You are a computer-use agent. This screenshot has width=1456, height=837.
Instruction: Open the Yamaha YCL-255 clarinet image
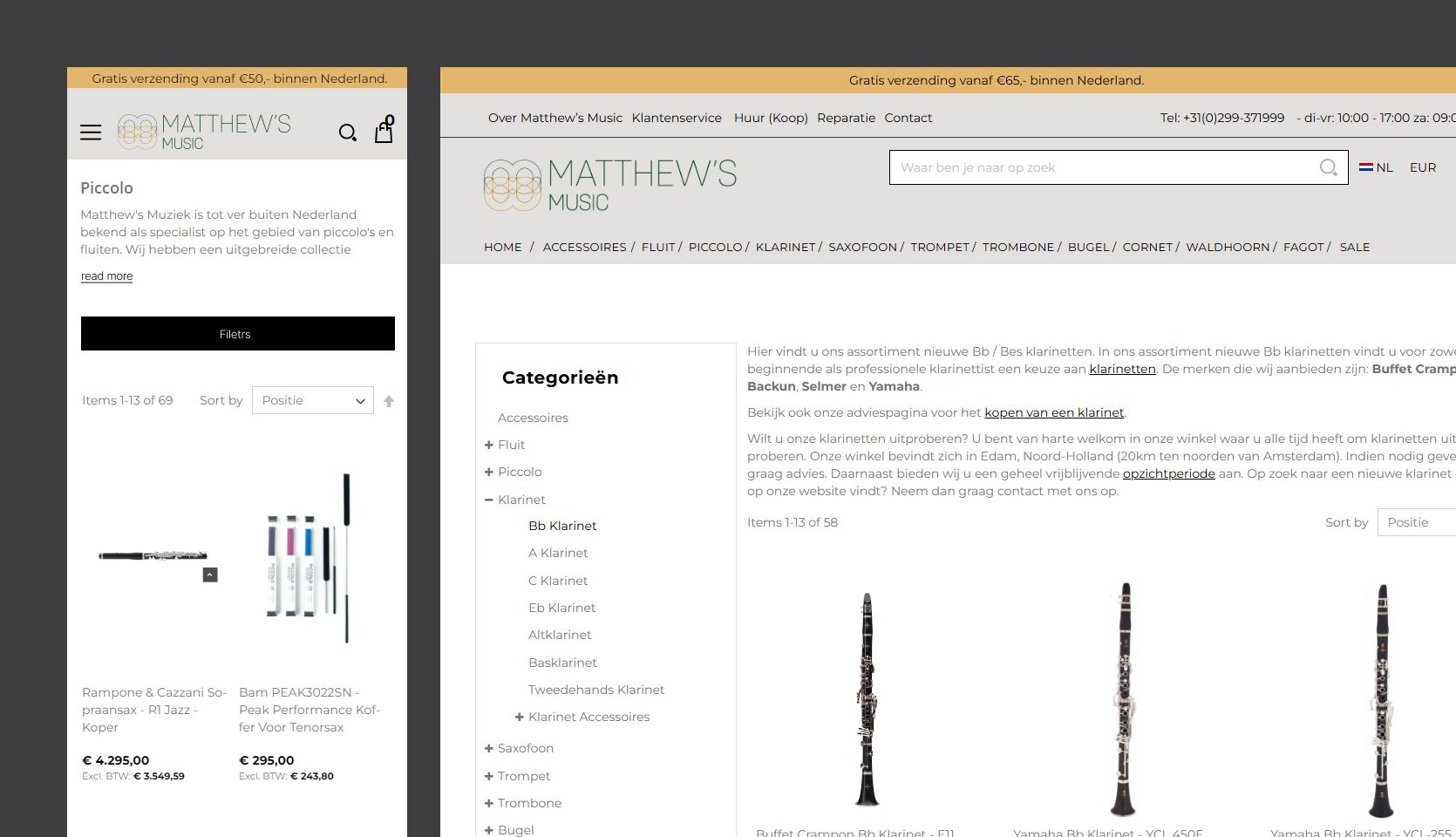tap(1382, 699)
